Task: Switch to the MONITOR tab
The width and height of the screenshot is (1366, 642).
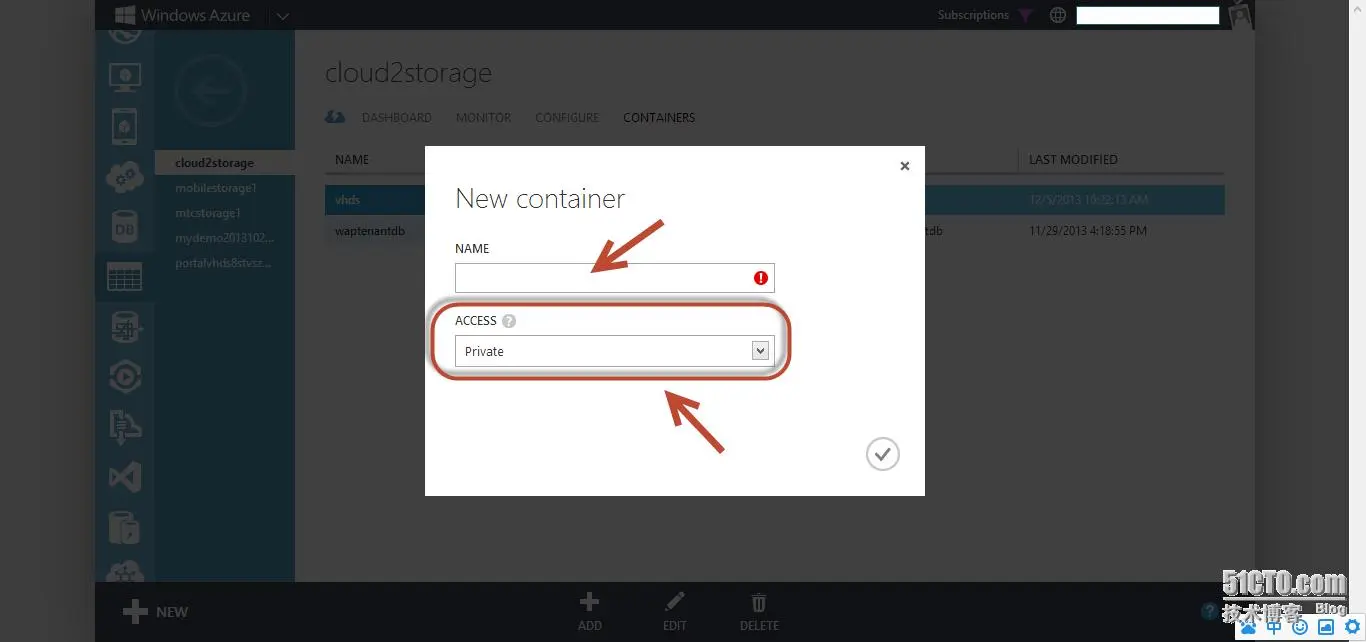Action: (483, 118)
